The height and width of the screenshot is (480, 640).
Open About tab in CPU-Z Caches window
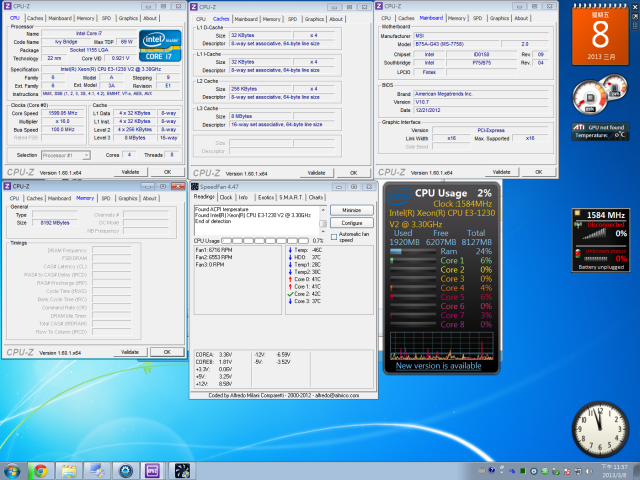(336, 19)
